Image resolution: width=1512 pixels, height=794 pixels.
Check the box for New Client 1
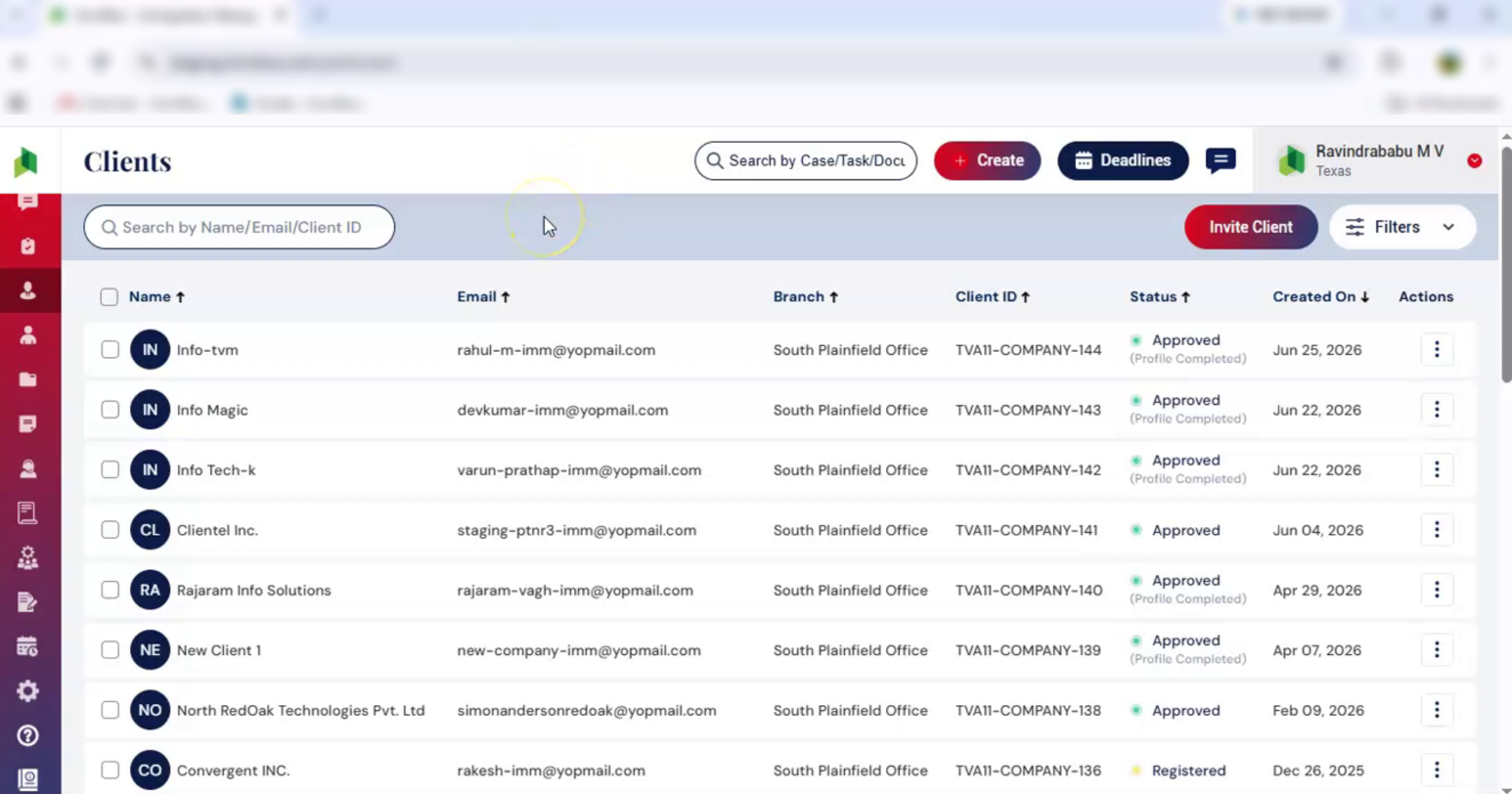tap(110, 650)
